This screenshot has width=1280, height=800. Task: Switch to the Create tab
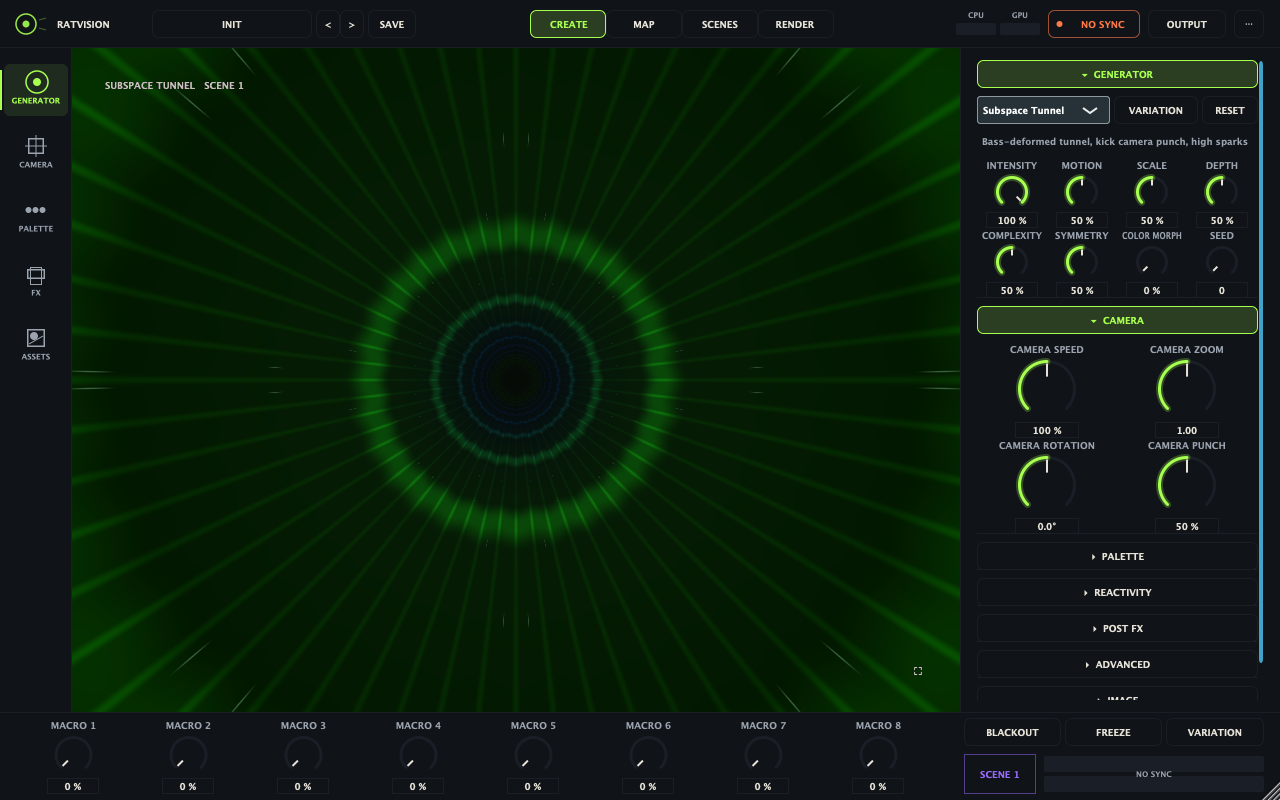click(568, 24)
